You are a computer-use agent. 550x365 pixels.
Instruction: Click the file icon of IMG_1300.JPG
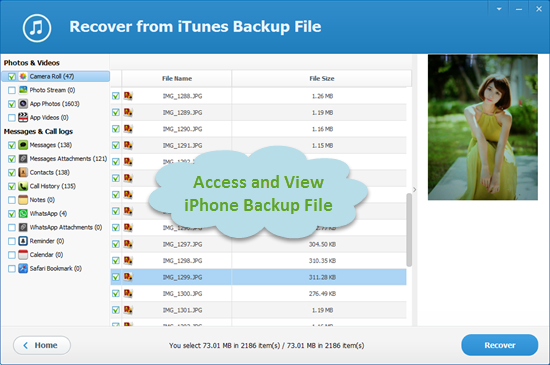click(x=128, y=293)
